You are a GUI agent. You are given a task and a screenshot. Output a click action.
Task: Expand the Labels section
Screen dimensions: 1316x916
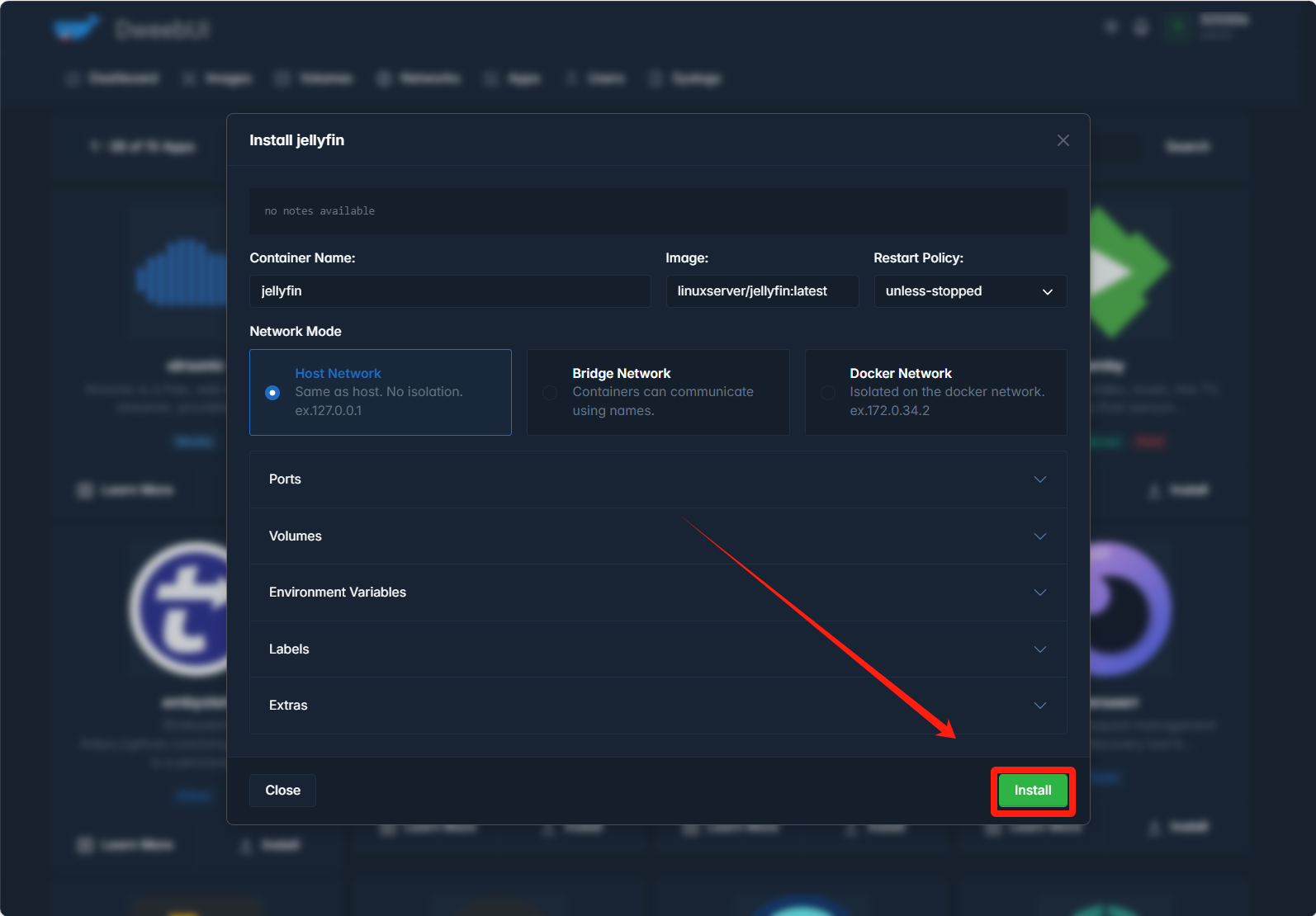tap(657, 649)
